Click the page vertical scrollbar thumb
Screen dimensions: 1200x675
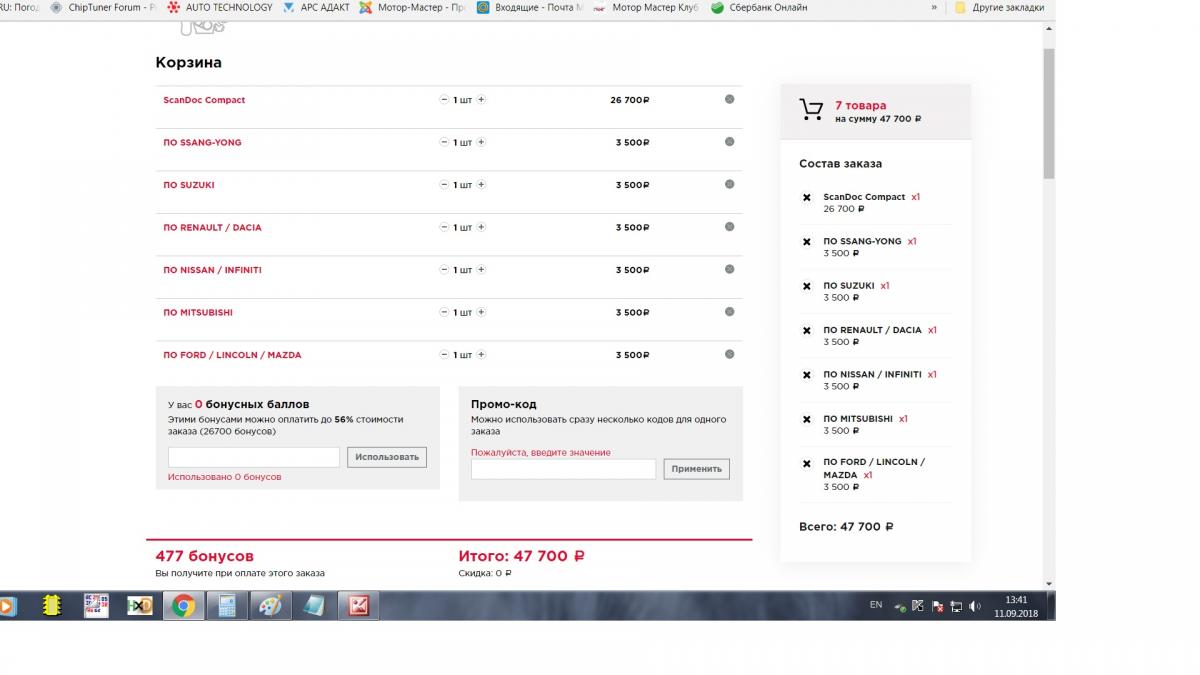1049,112
